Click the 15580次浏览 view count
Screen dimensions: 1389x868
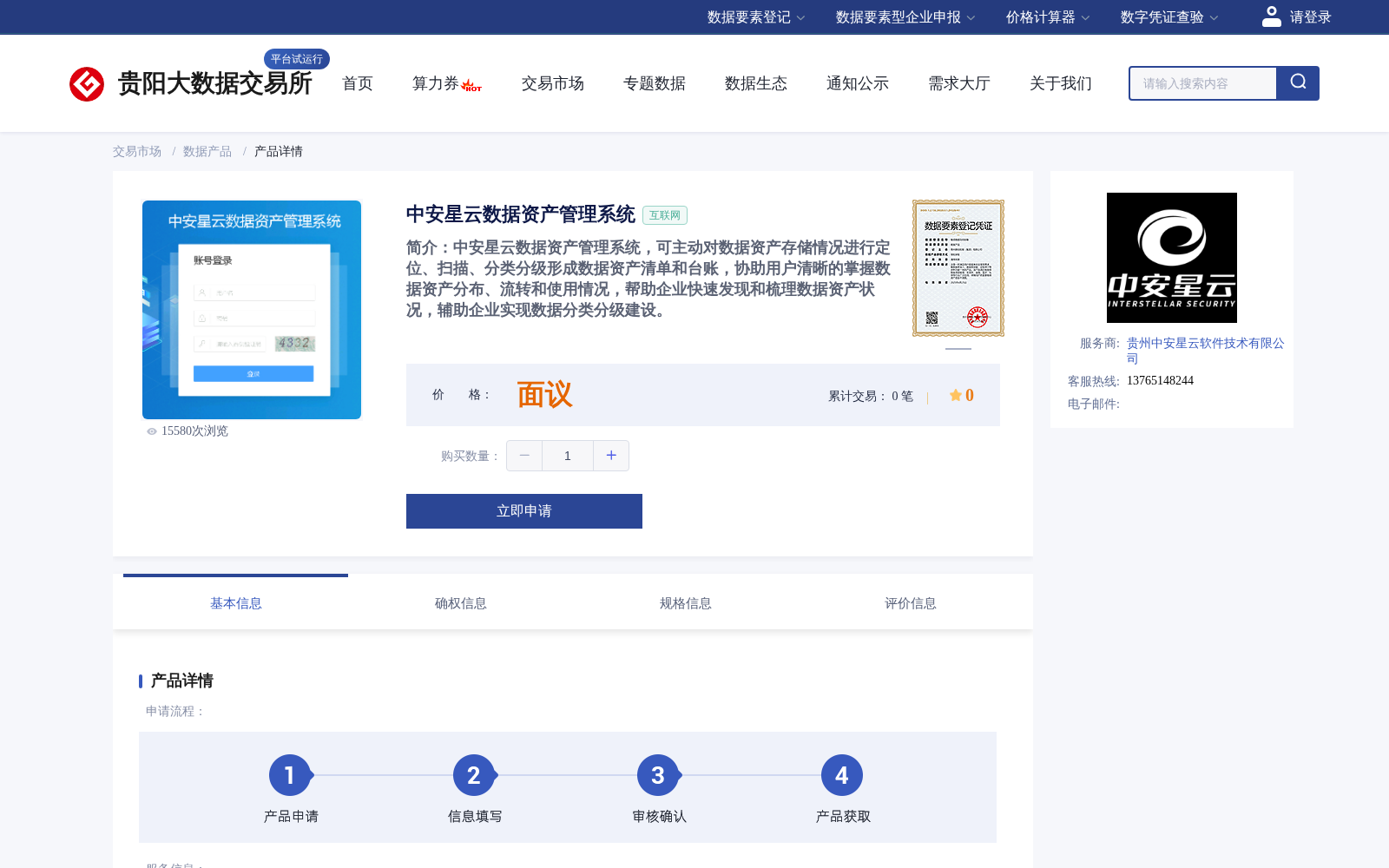(x=194, y=431)
